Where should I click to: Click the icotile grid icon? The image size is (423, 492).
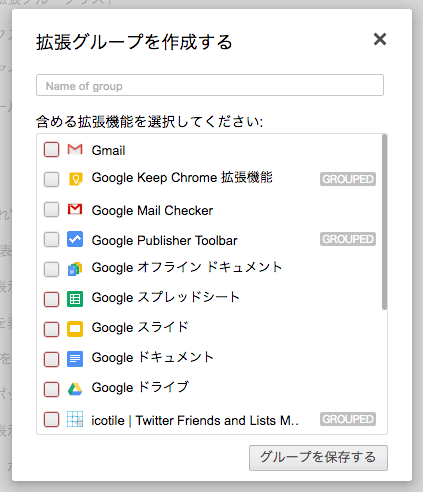click(75, 419)
